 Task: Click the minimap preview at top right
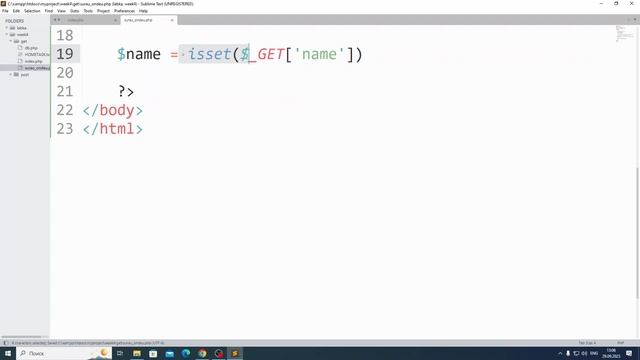(x=624, y=33)
